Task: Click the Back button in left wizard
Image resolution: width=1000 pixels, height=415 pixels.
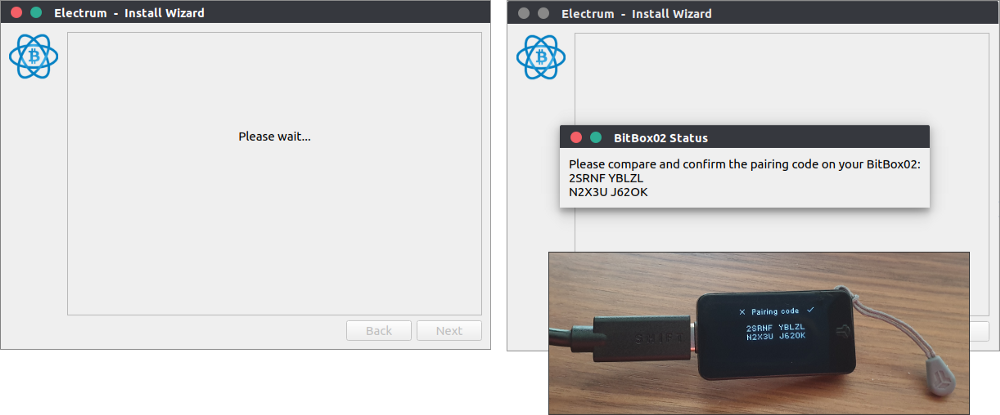Action: 379,331
